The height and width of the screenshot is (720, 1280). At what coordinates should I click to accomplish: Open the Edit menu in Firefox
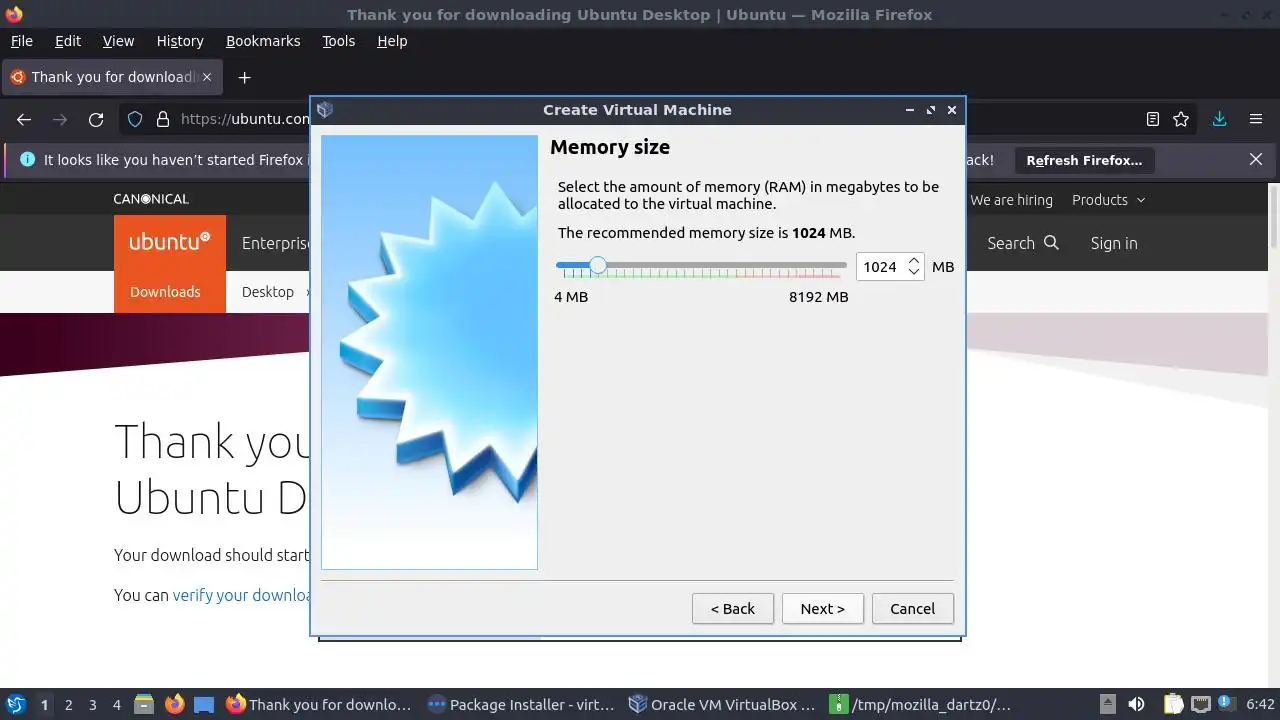pos(68,41)
